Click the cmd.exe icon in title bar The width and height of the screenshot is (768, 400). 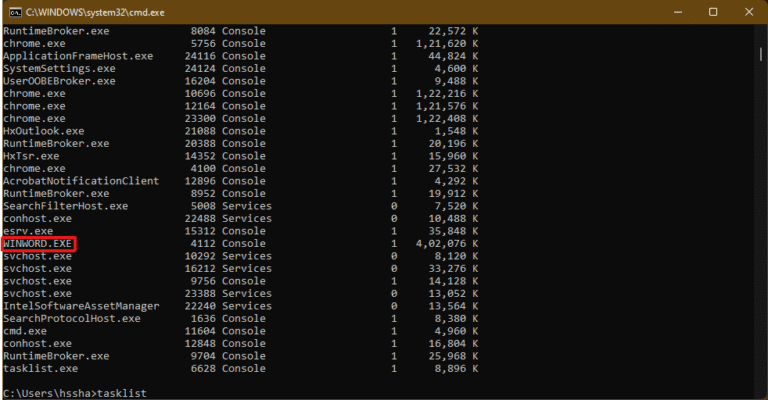point(12,13)
